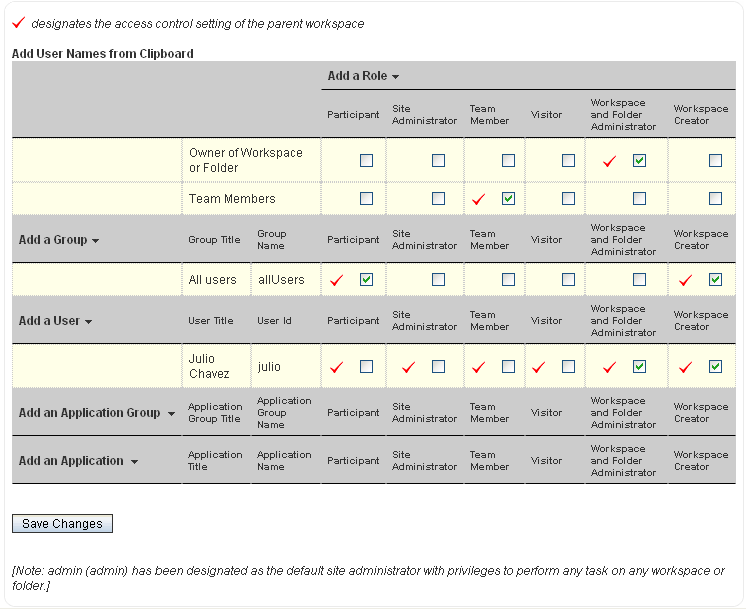The width and height of the screenshot is (746, 609).
Task: Uncheck Workspace and Folder Administrator for Owner row
Action: click(639, 160)
